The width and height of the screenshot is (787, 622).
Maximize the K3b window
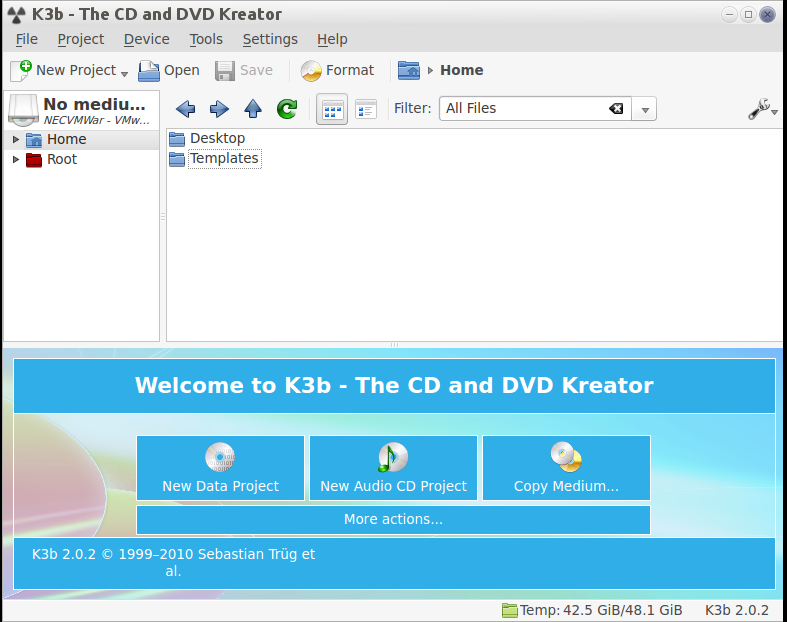748,15
